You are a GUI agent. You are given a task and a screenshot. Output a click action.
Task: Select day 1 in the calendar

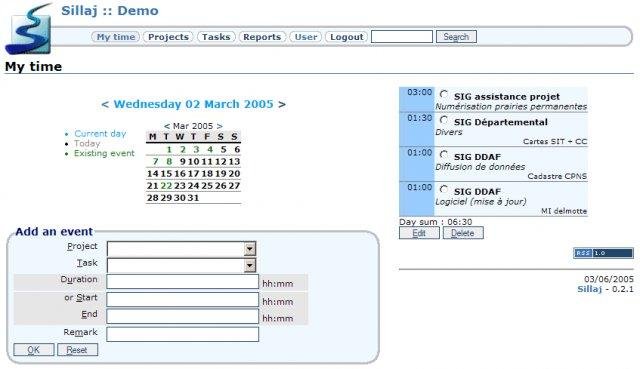[x=169, y=149]
